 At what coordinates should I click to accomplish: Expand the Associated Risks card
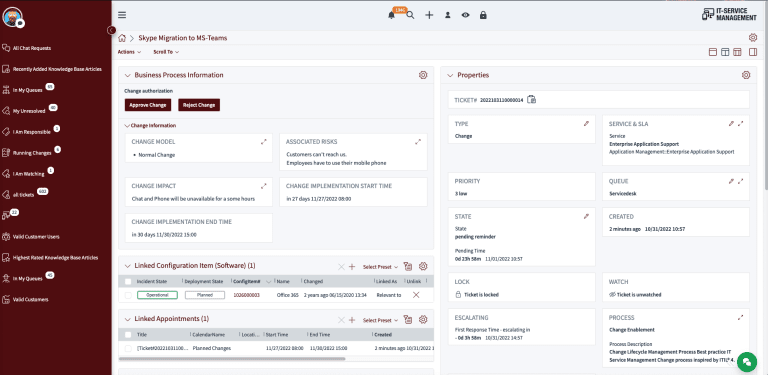click(418, 141)
